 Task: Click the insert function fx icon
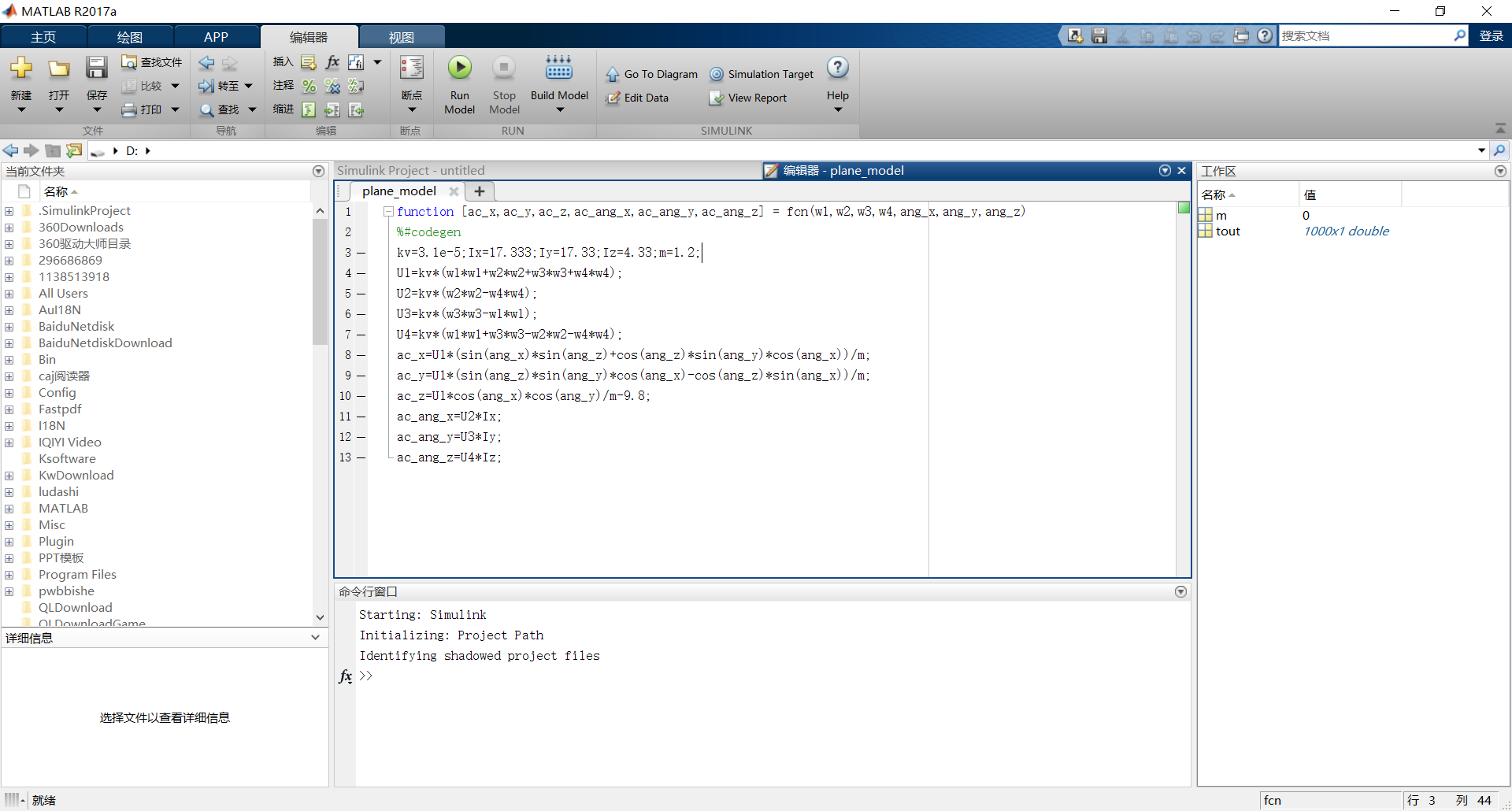pos(332,62)
